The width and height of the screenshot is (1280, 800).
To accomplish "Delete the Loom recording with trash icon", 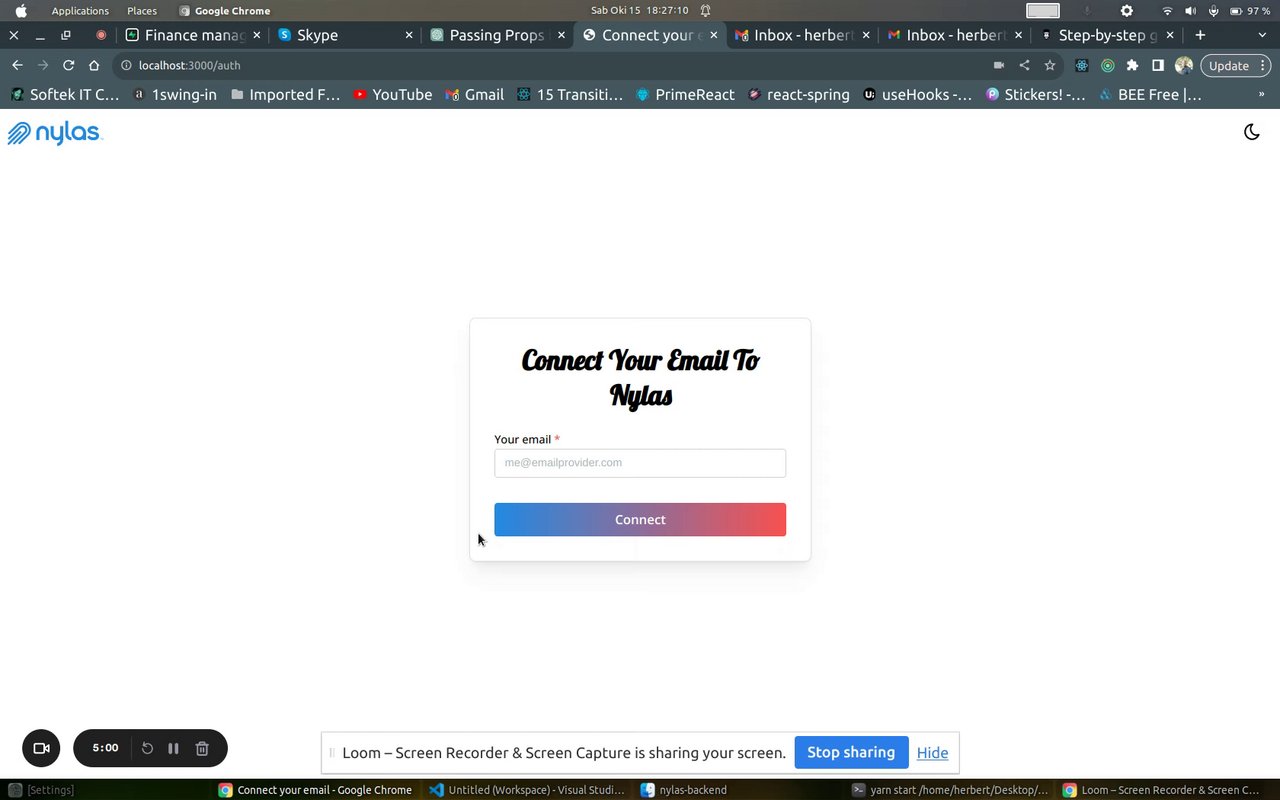I will coord(202,748).
